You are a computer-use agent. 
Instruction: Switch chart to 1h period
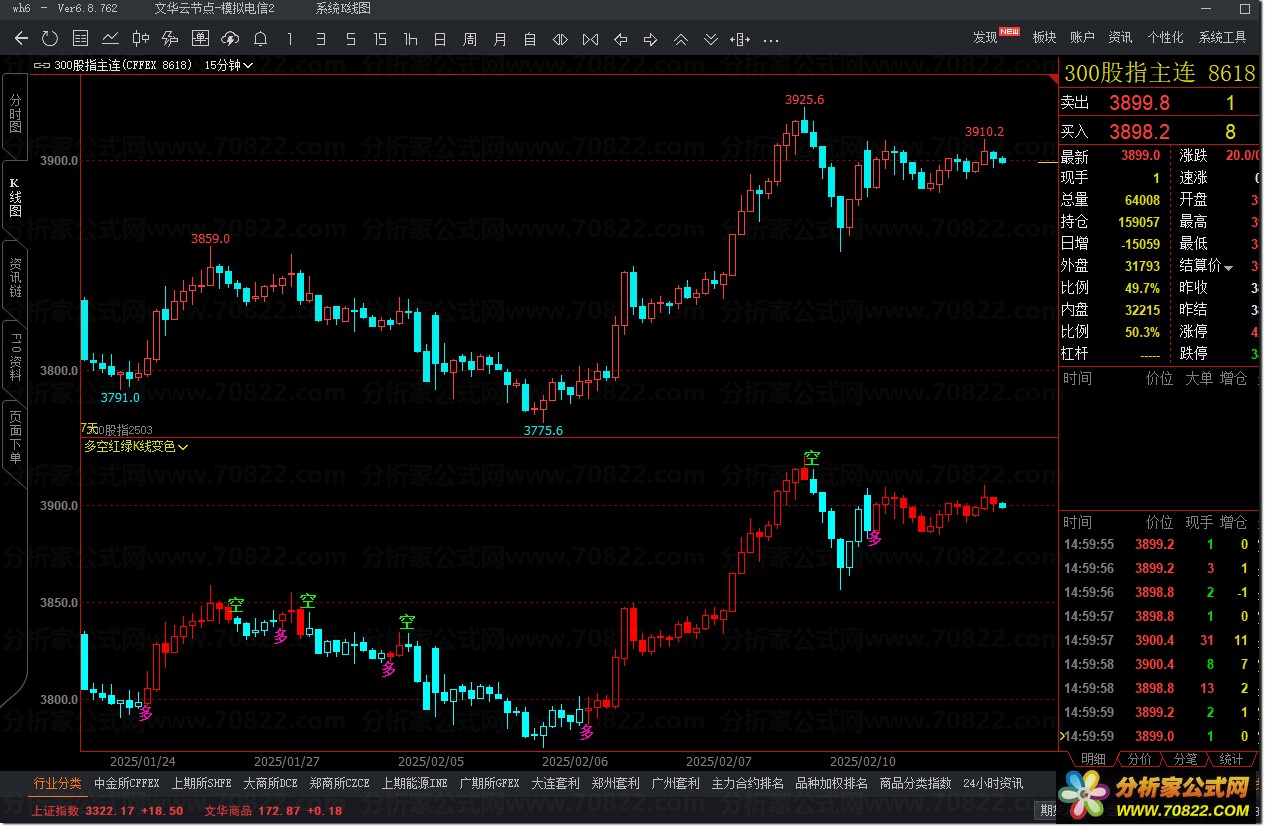[410, 39]
